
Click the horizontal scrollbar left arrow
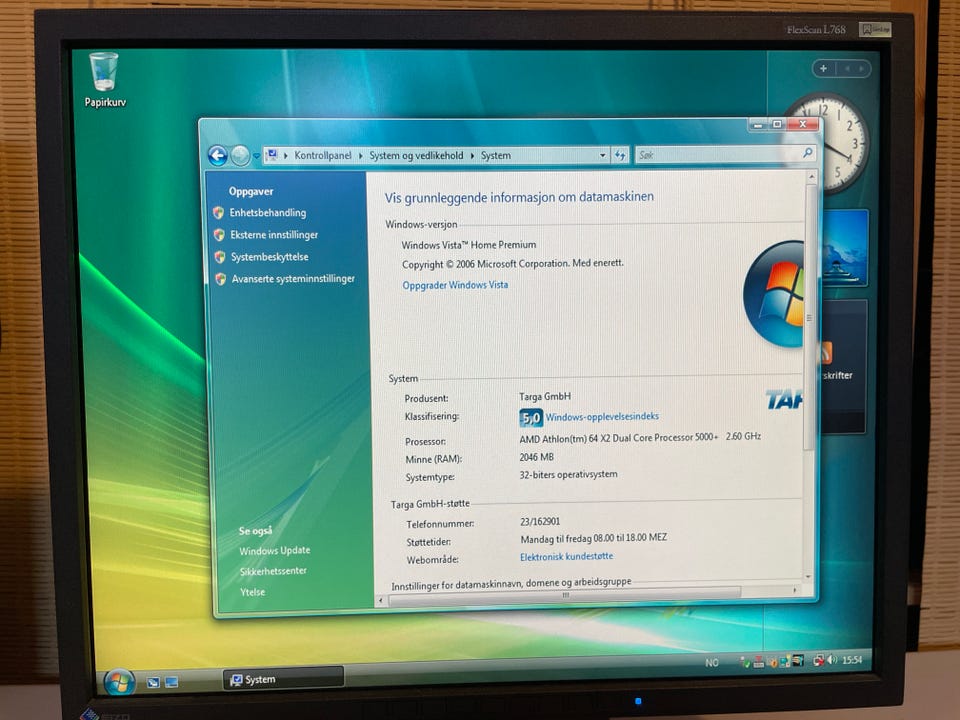click(x=381, y=601)
